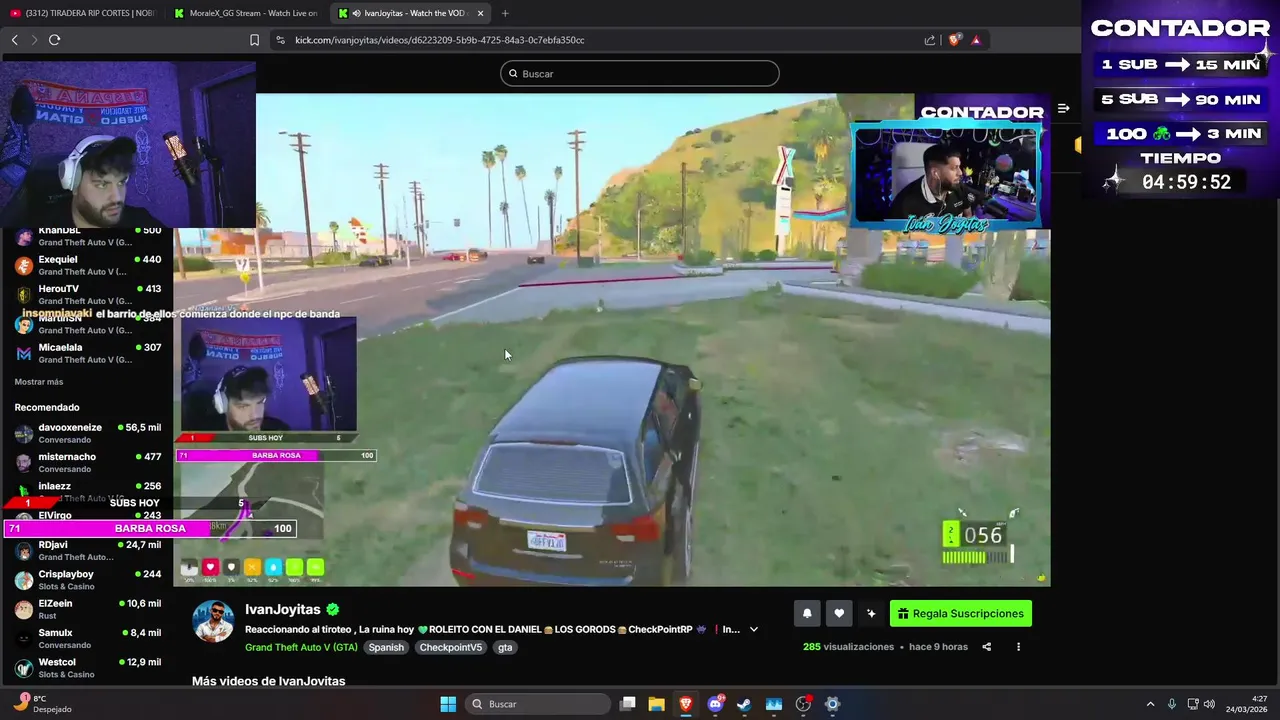Viewport: 1280px width, 720px height.
Task: Open the HerouTV channel in the sidebar
Action: 87,294
